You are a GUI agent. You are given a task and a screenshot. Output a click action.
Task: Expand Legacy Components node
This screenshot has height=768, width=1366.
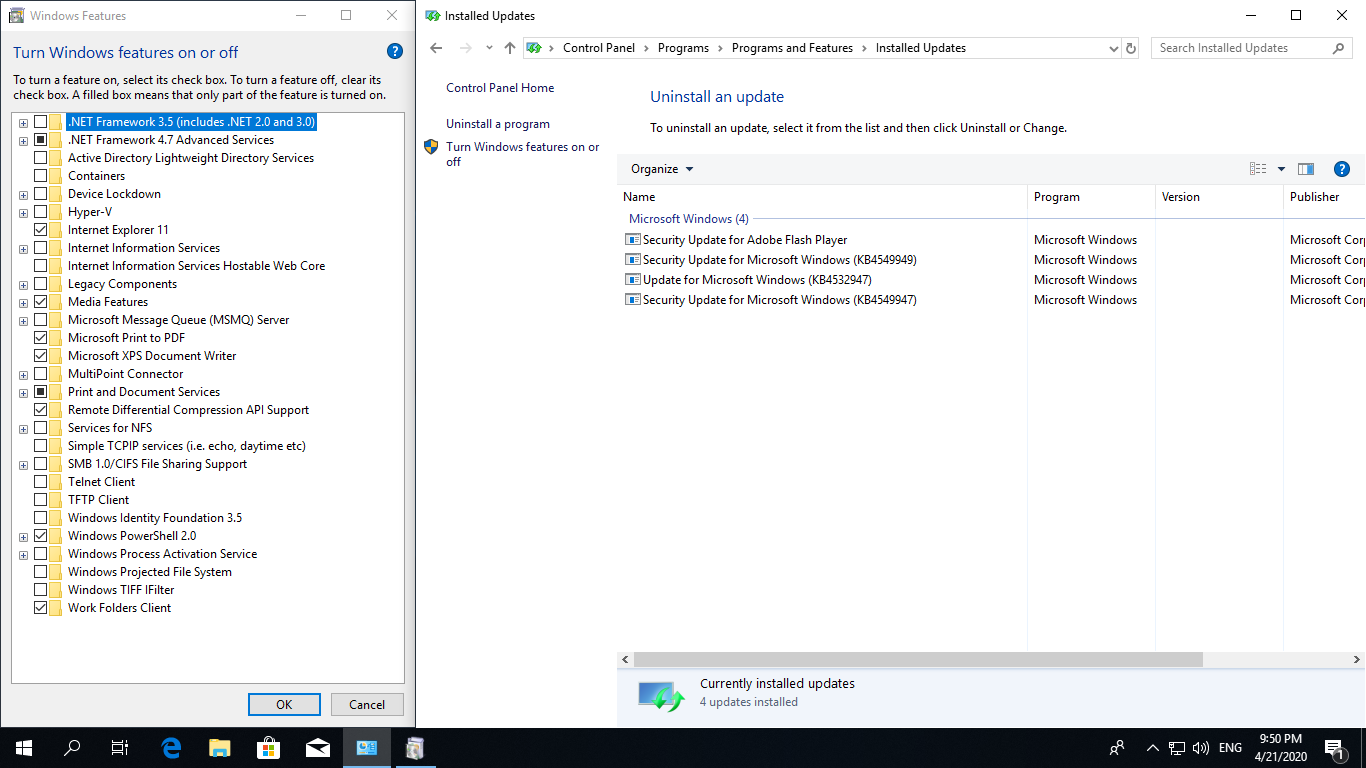[23, 285]
